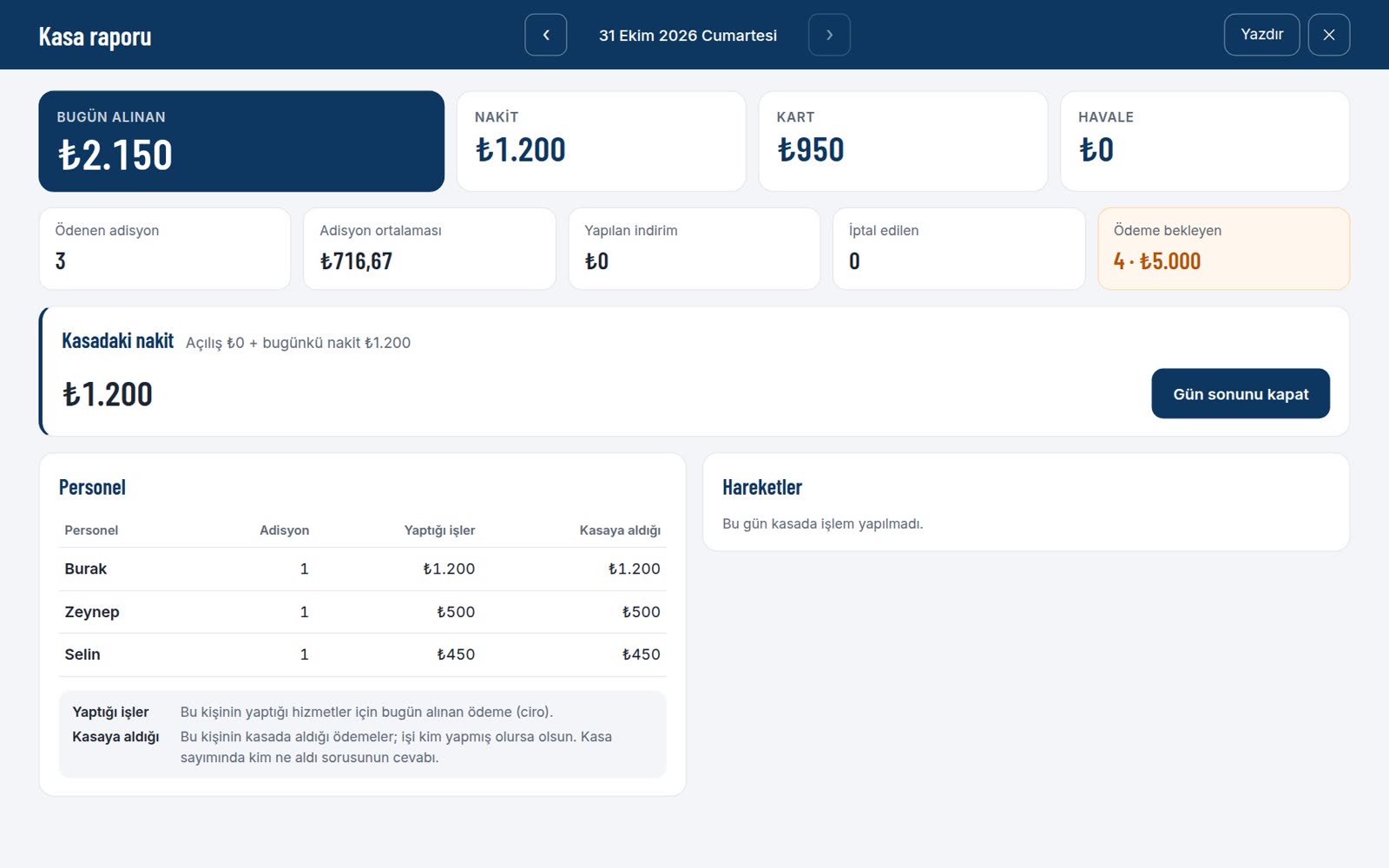The width and height of the screenshot is (1389, 868).
Task: Click the Gün sonunu kapat button
Action: (x=1241, y=393)
